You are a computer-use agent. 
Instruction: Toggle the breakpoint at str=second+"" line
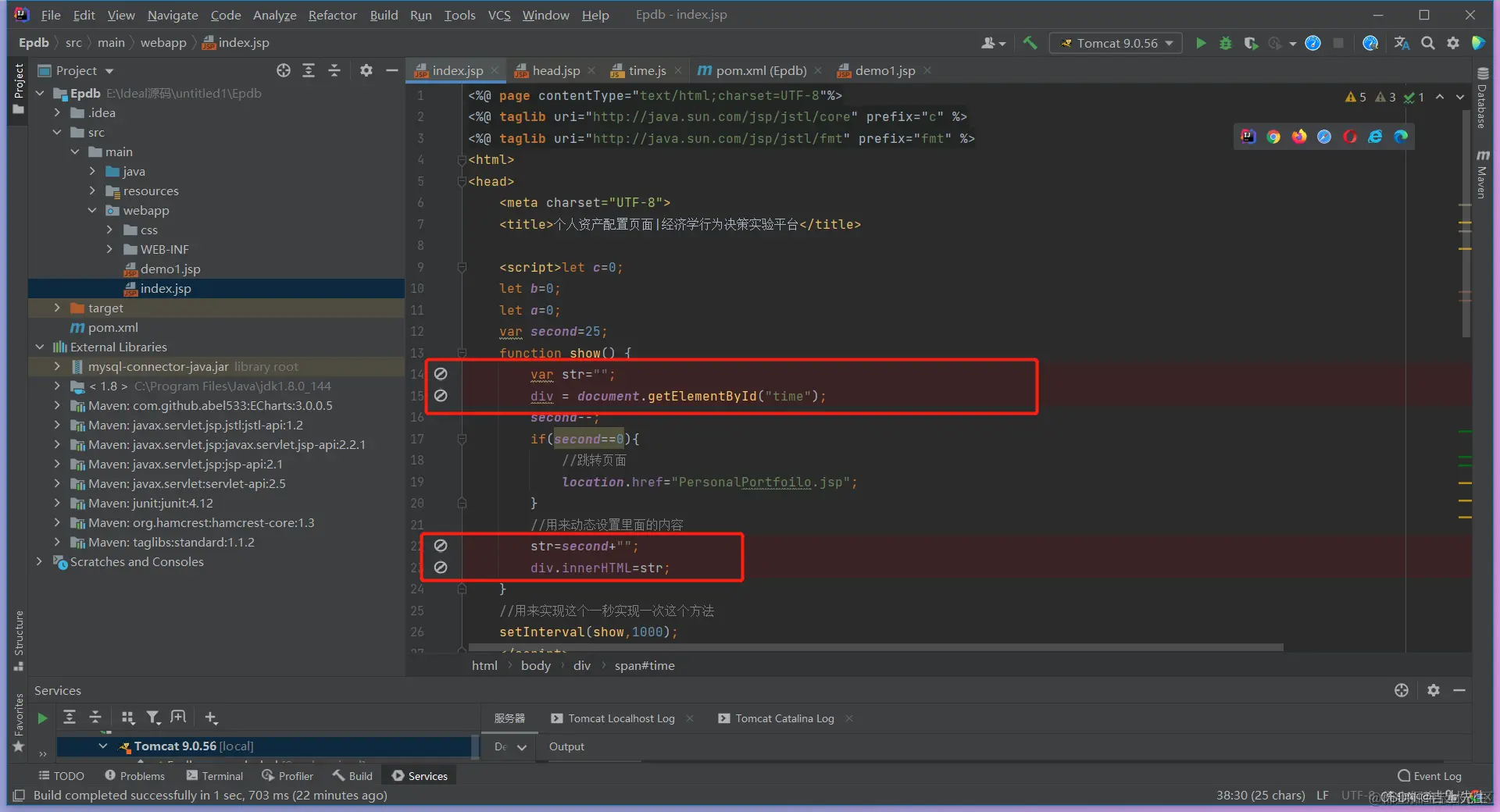click(x=441, y=546)
